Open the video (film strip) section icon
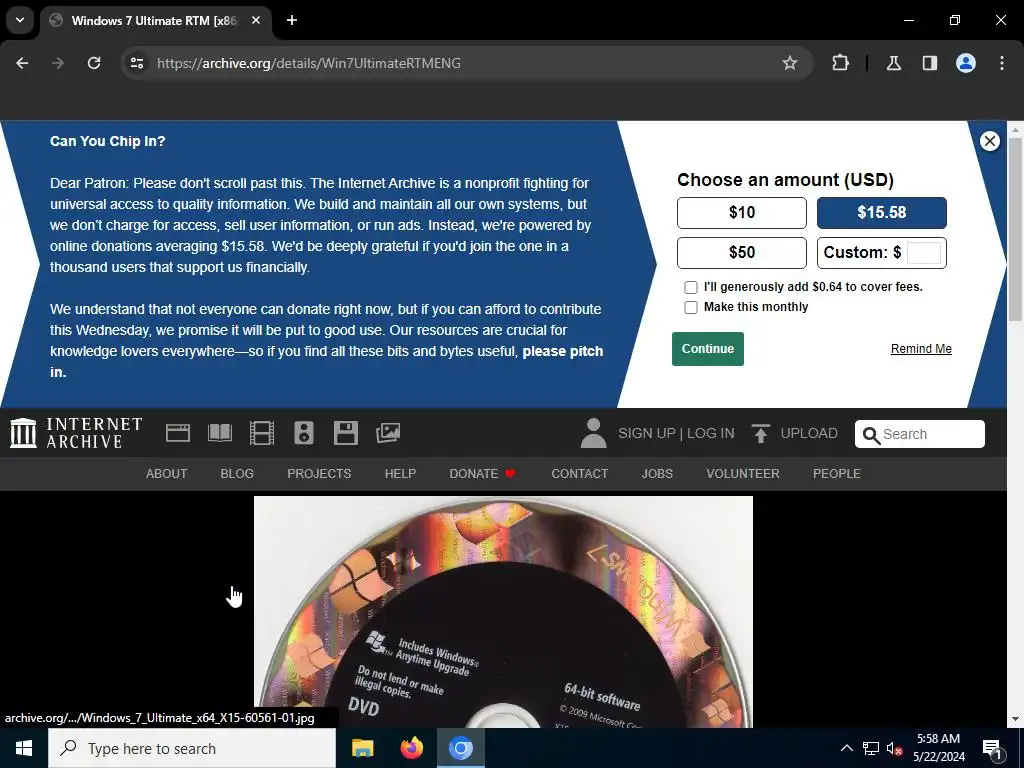The image size is (1024, 768). click(262, 433)
